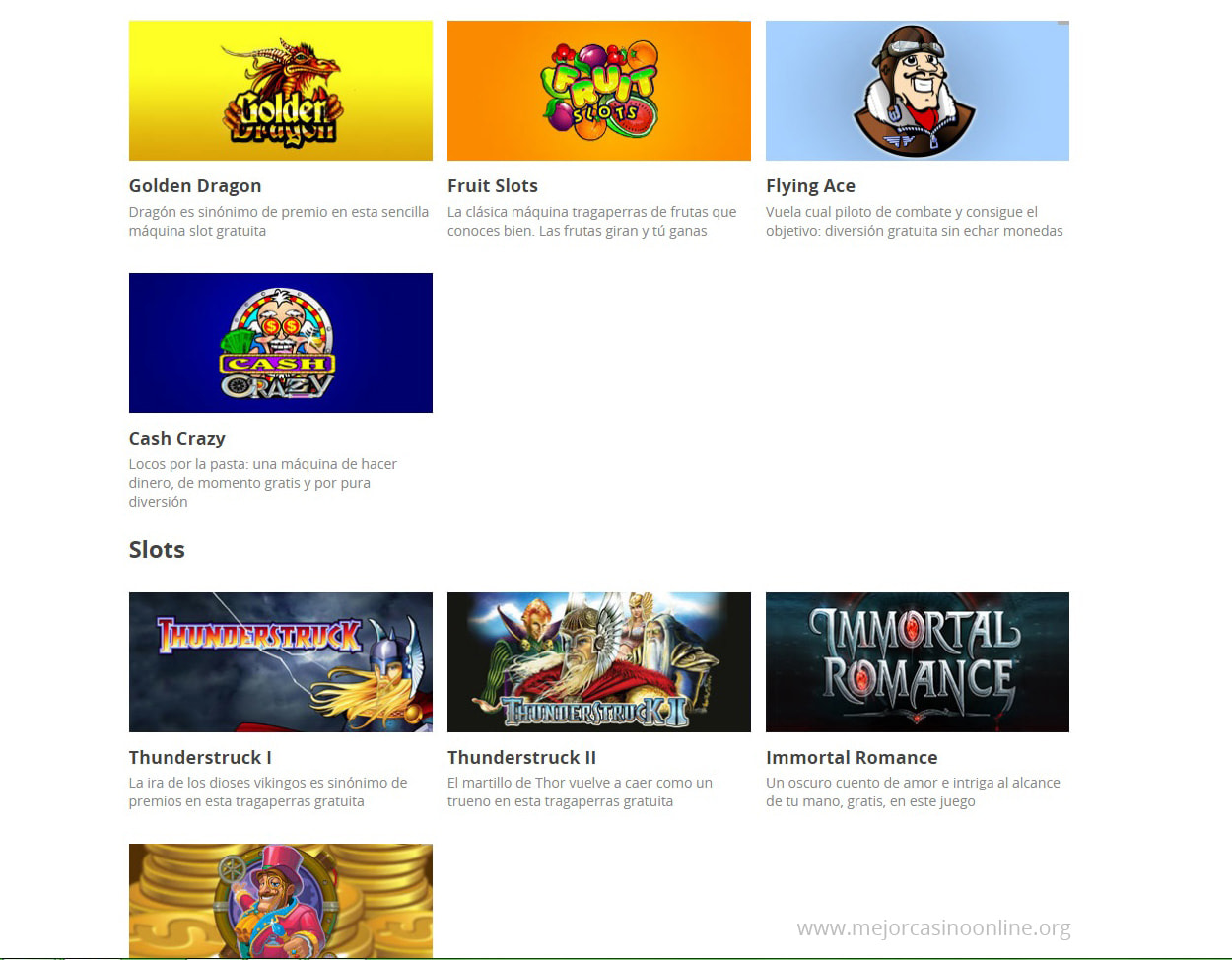This screenshot has width=1232, height=960.
Task: Click the Cash Crazy title link
Action: coord(177,439)
